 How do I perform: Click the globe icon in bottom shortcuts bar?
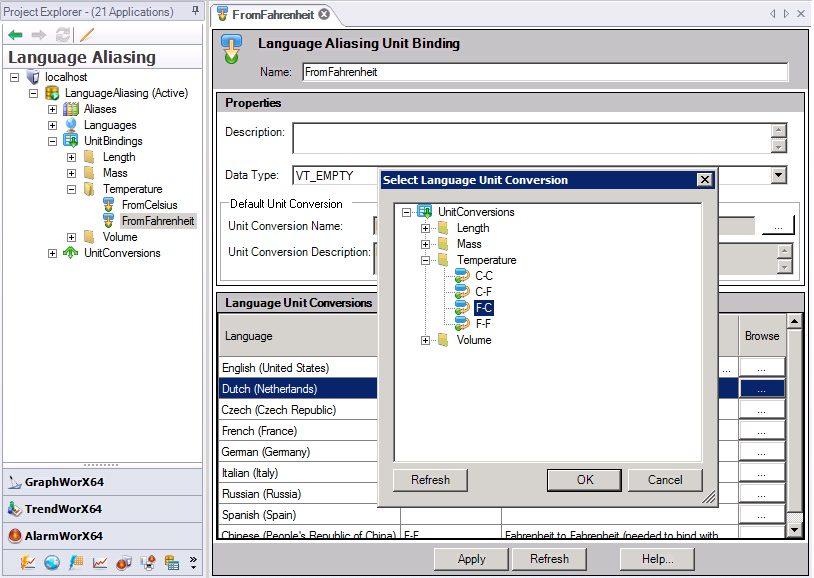[x=52, y=561]
